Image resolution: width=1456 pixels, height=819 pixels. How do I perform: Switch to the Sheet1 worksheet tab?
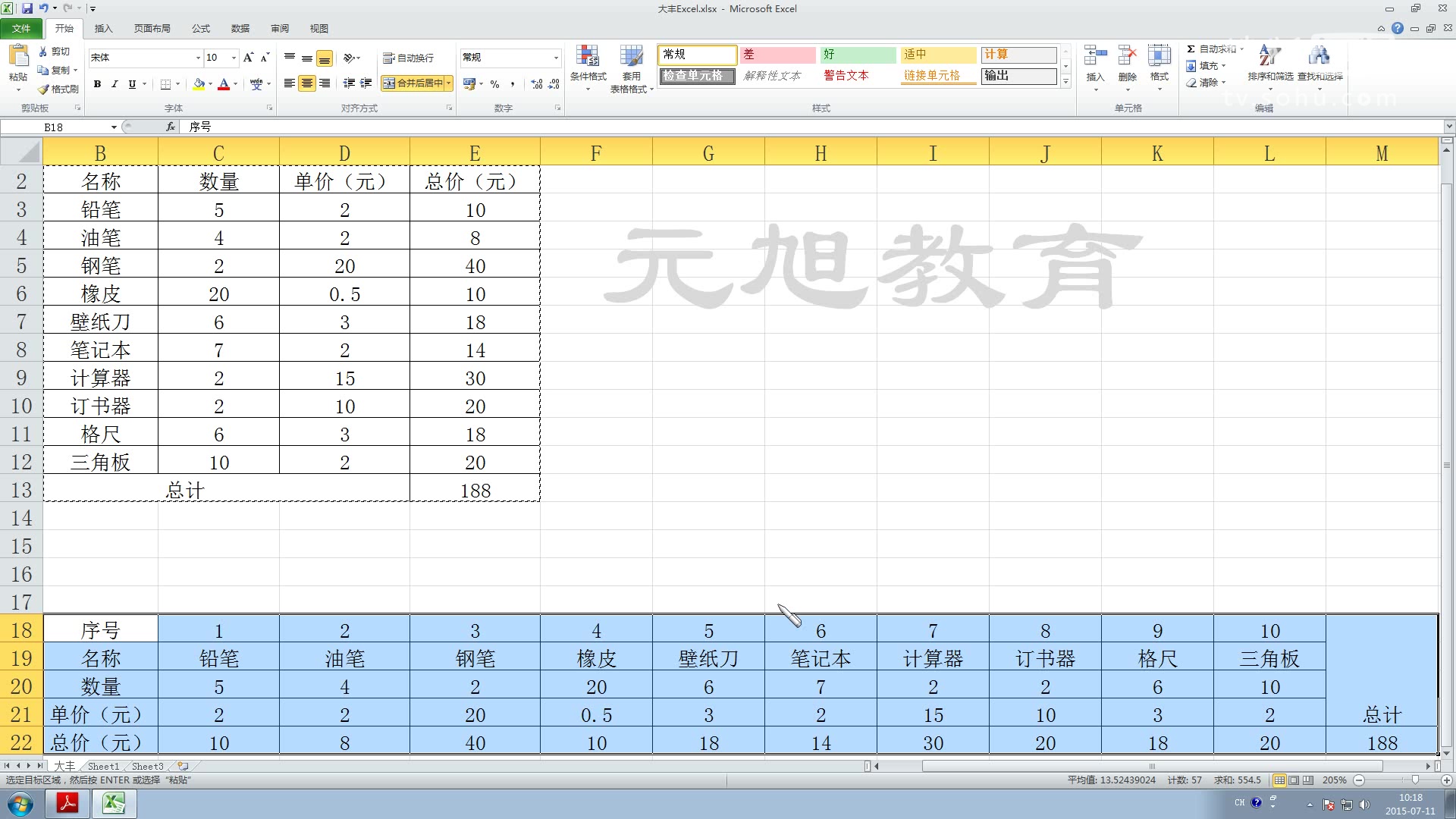pyautogui.click(x=103, y=766)
